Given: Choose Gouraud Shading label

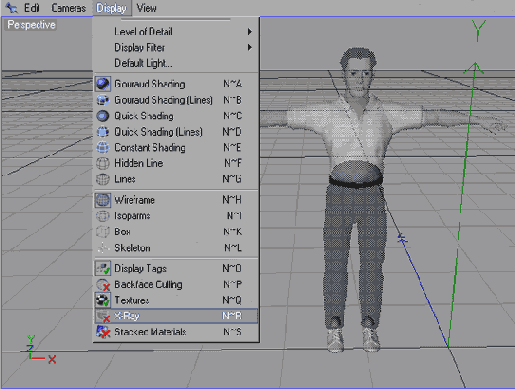Looking at the screenshot, I should click(x=150, y=84).
